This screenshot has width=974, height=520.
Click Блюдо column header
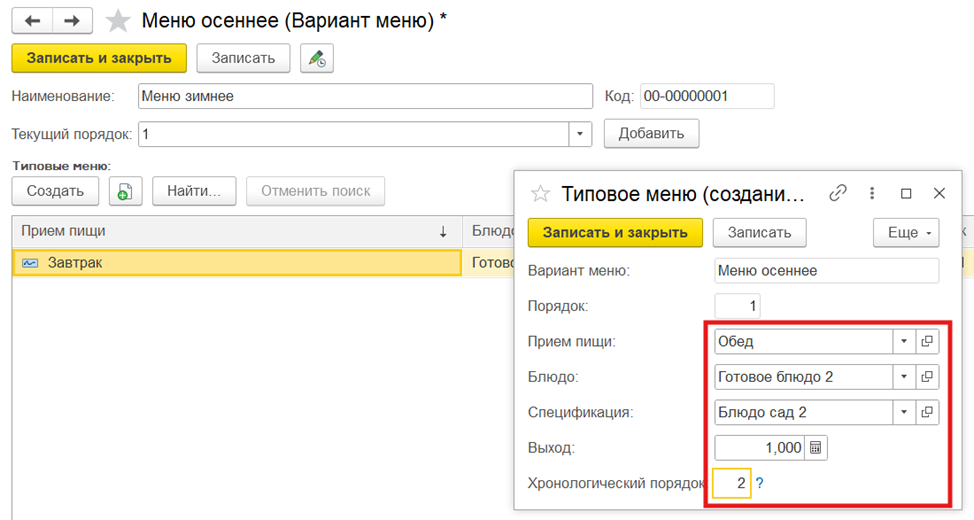click(x=489, y=231)
